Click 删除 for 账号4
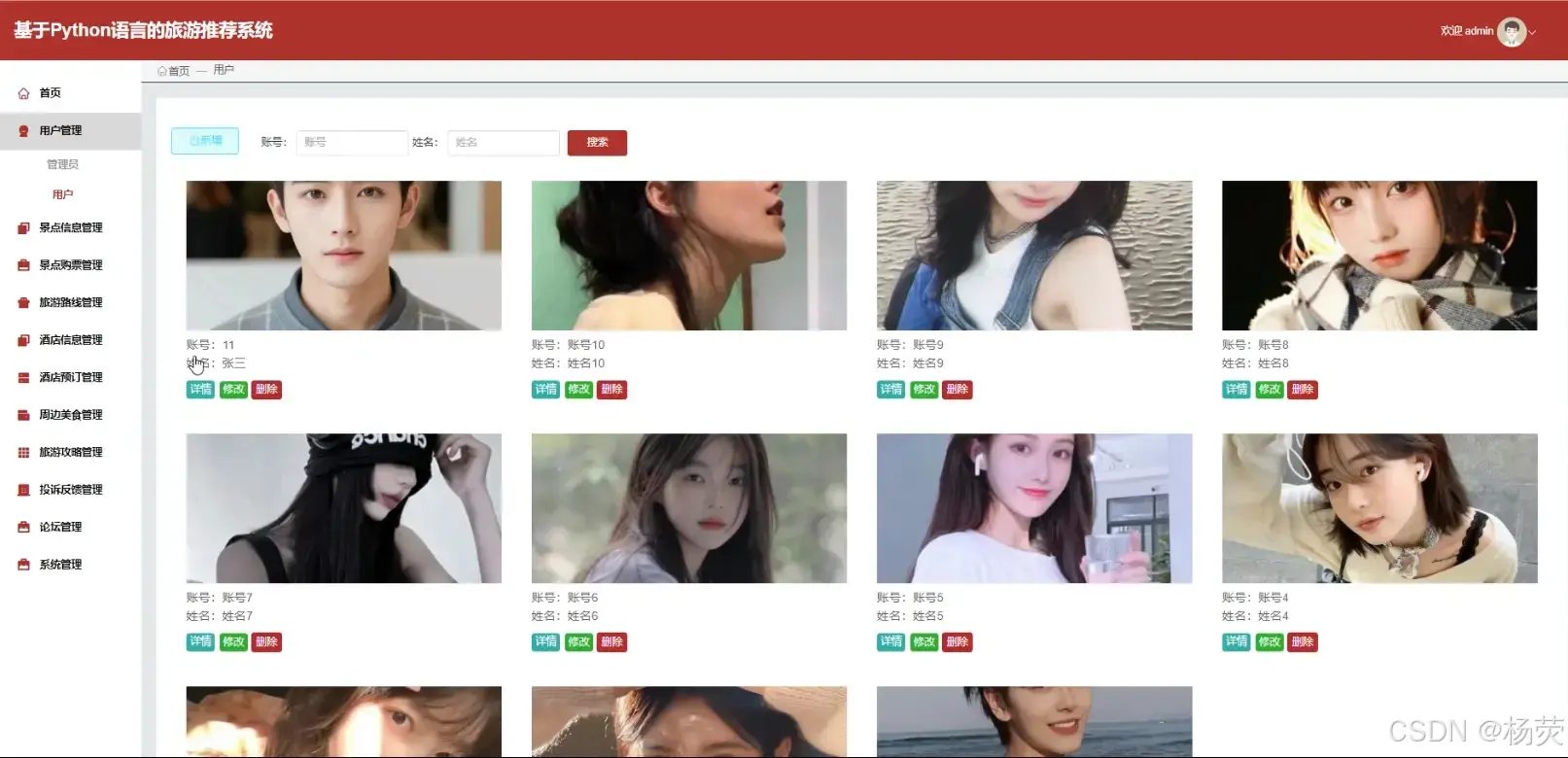This screenshot has width=1568, height=758. [x=1302, y=642]
